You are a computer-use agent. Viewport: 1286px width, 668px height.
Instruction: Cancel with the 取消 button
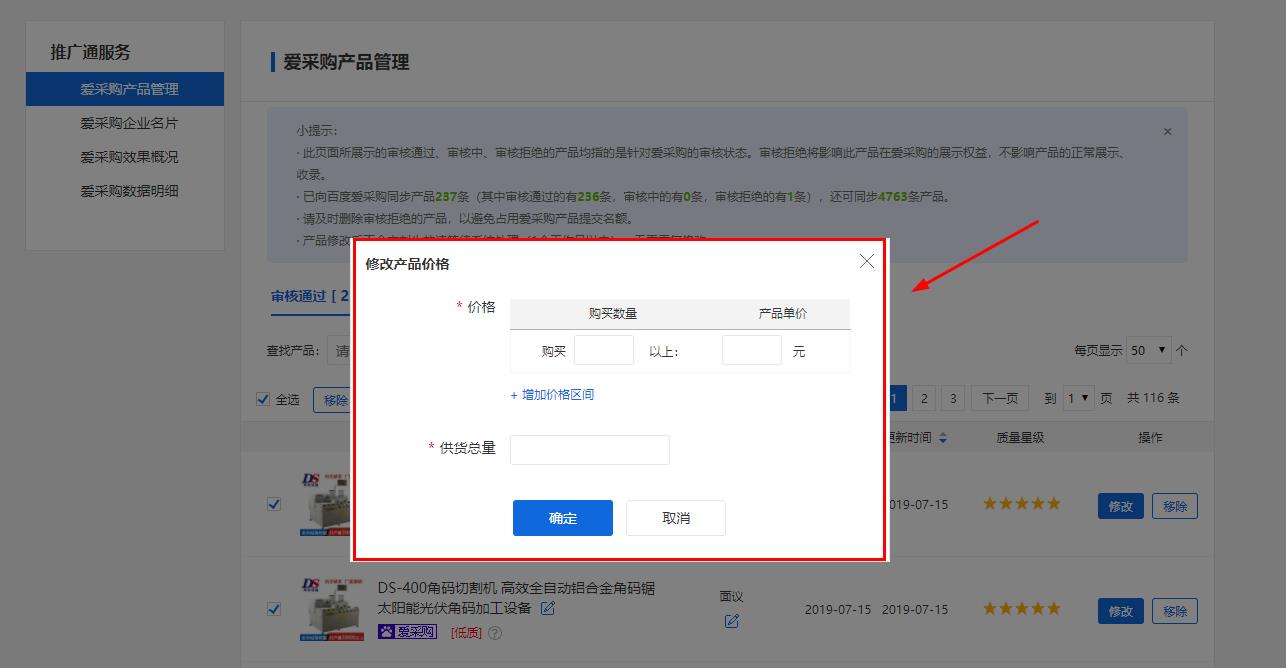(676, 518)
